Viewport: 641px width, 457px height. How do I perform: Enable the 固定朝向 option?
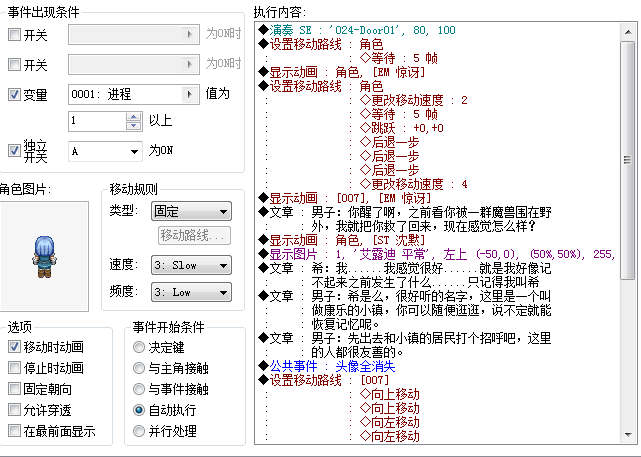(14, 389)
